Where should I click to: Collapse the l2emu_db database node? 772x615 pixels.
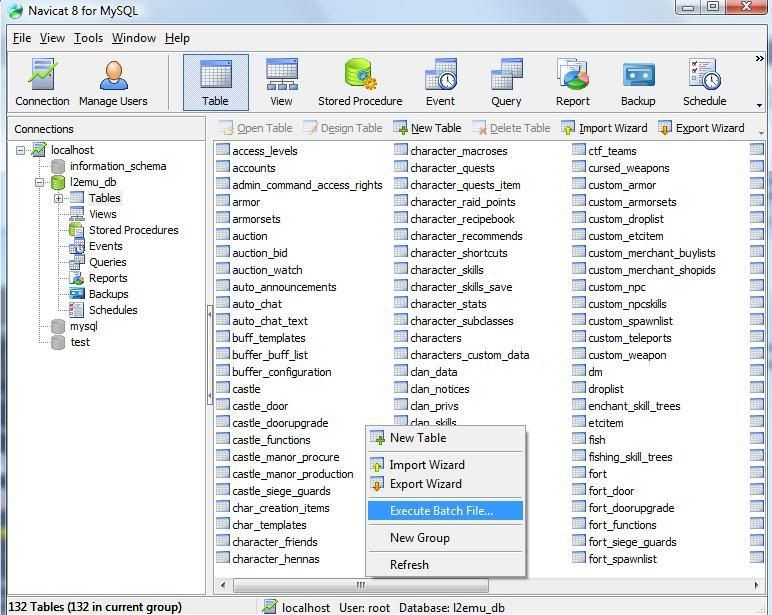pos(39,183)
